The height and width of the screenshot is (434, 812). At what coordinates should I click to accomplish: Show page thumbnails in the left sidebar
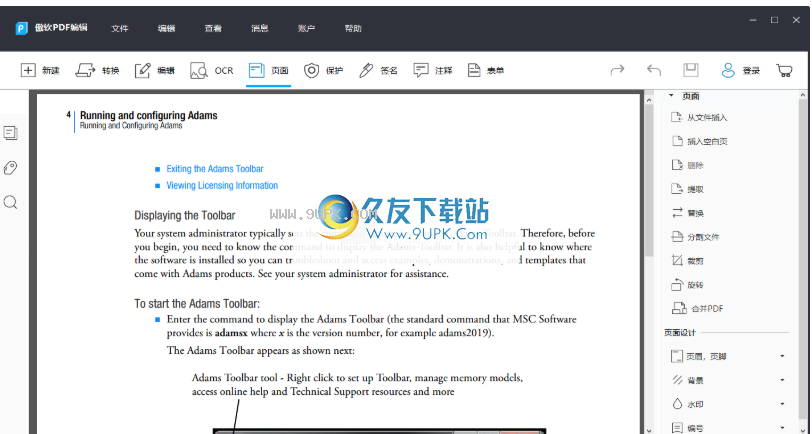(x=10, y=133)
